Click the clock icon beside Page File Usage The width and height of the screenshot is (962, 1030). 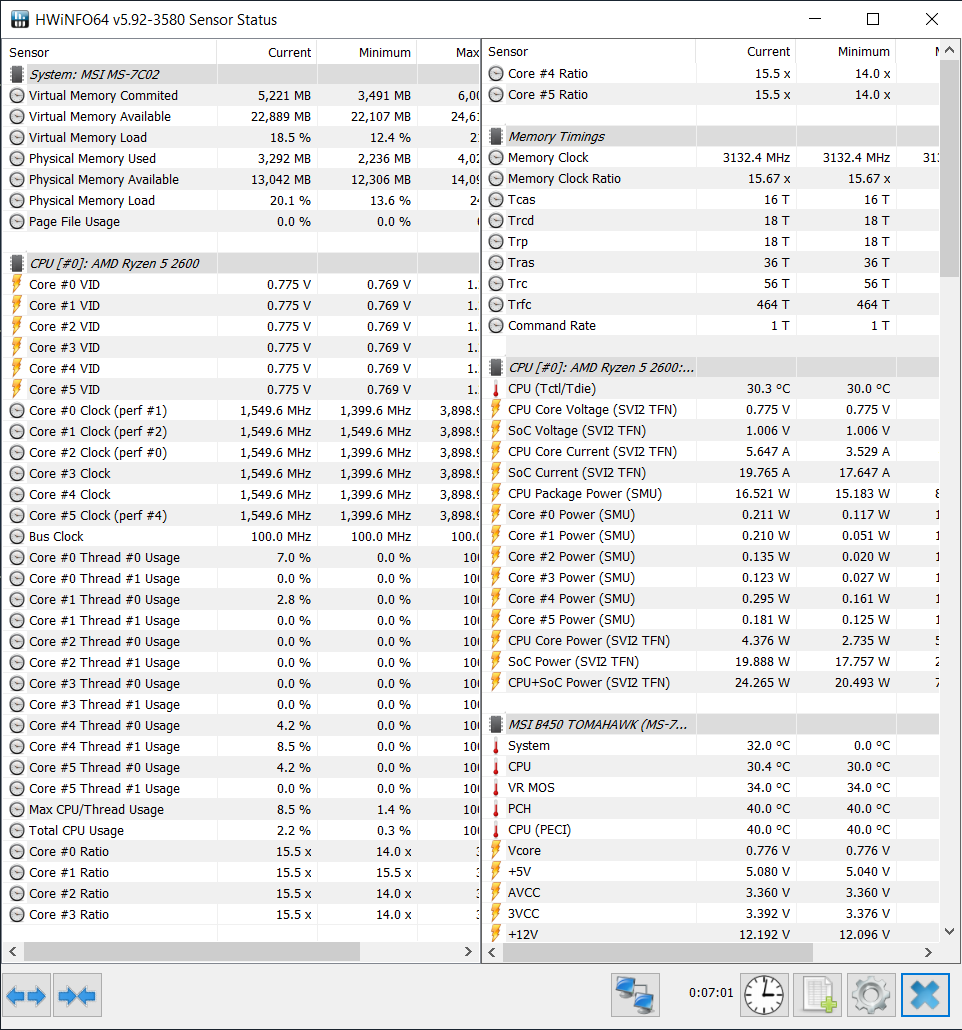(17, 222)
